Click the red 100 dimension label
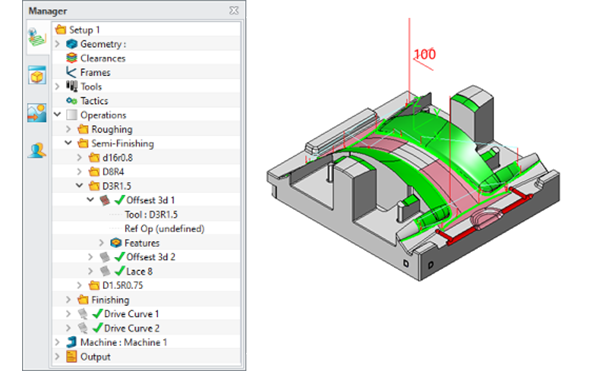 (425, 54)
